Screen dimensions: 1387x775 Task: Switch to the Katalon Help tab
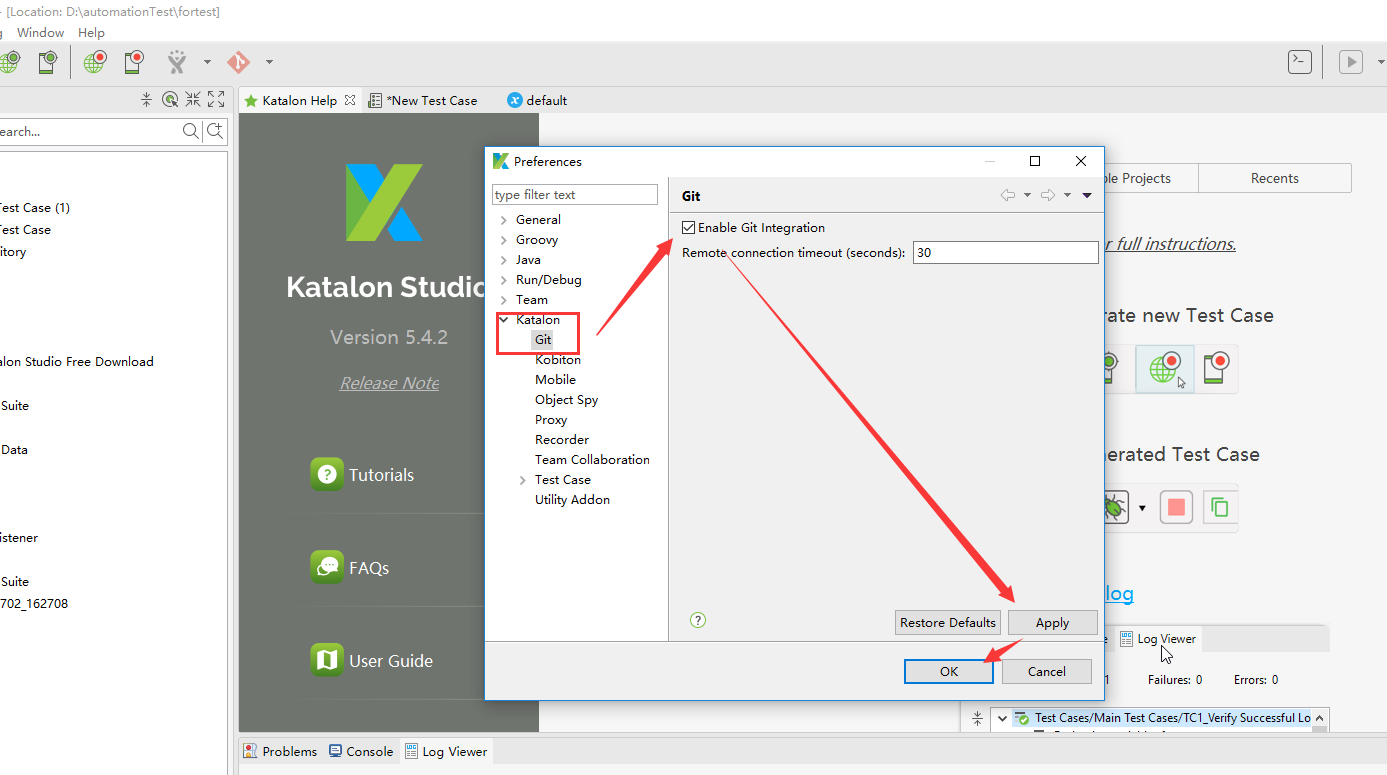(x=300, y=100)
